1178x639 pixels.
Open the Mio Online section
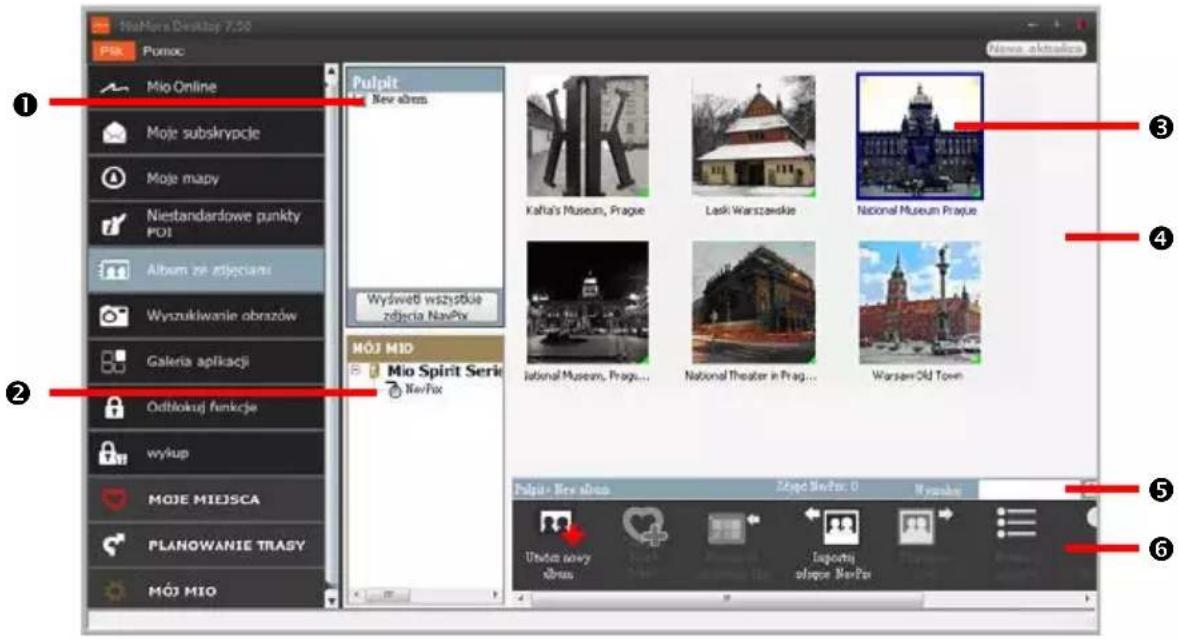(206, 87)
